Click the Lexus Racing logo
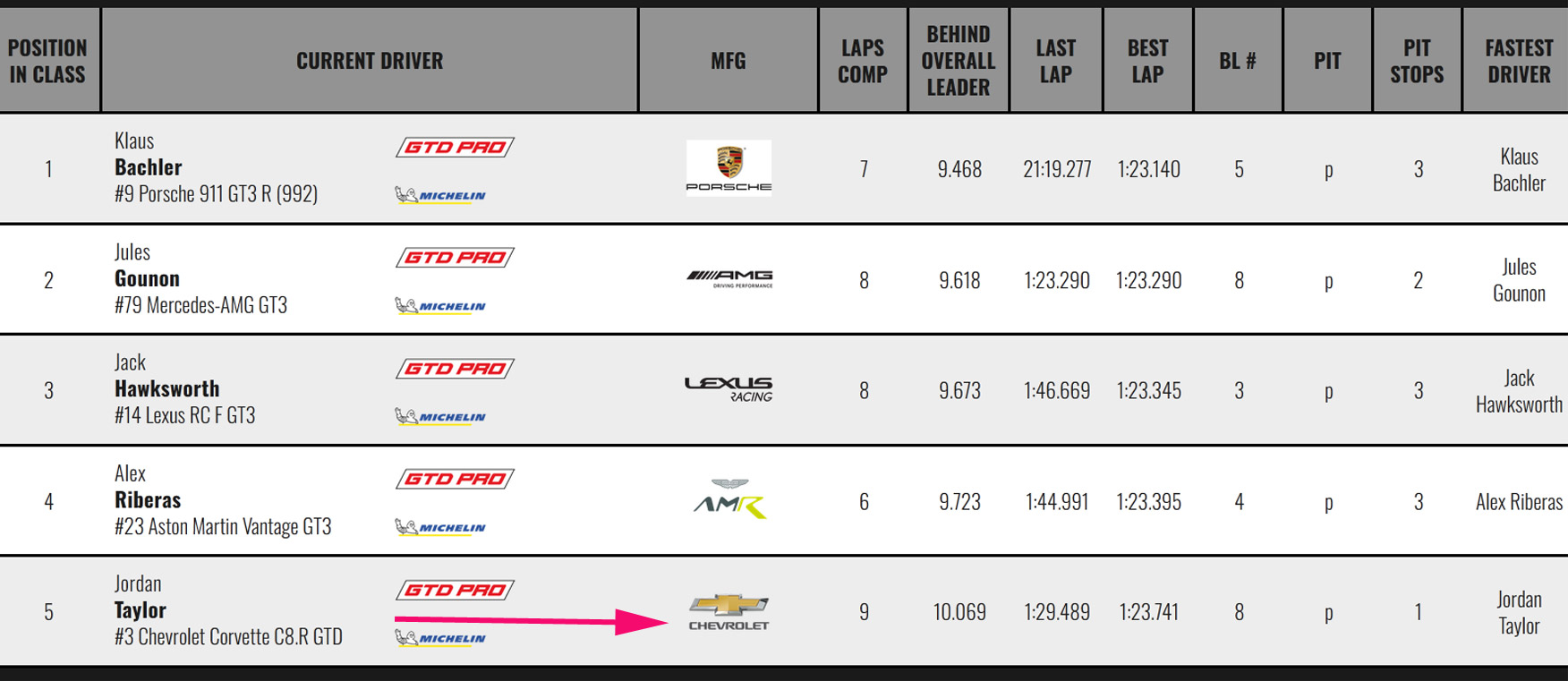Viewport: 1568px width, 681px height. tap(729, 389)
